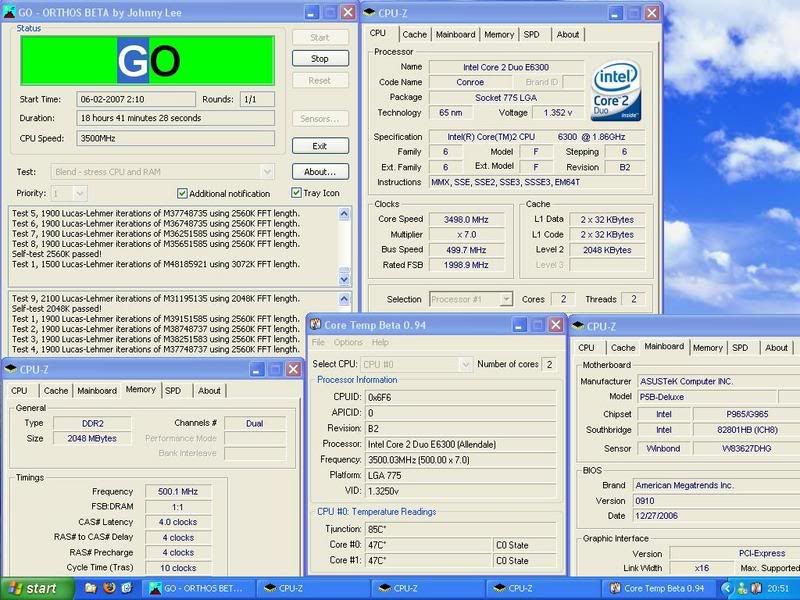800x600 pixels.
Task: Click the CPU Speed 3500MHz field
Action: click(176, 138)
